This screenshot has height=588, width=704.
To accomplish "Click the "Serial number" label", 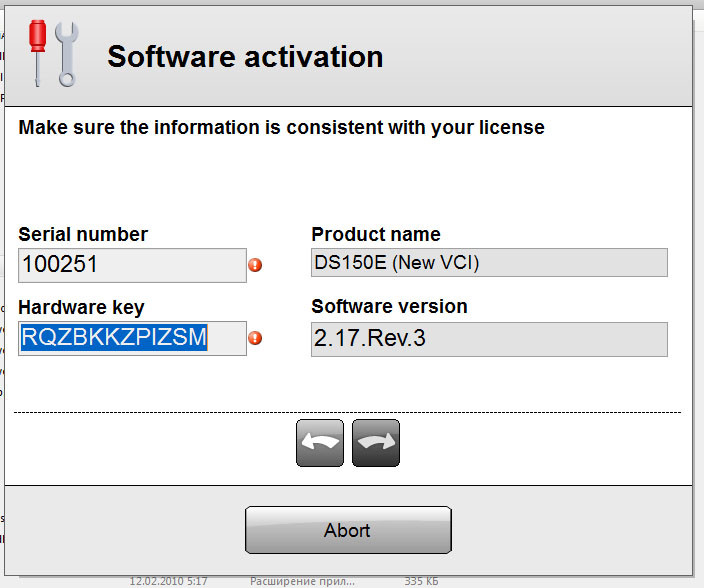I will point(83,235).
